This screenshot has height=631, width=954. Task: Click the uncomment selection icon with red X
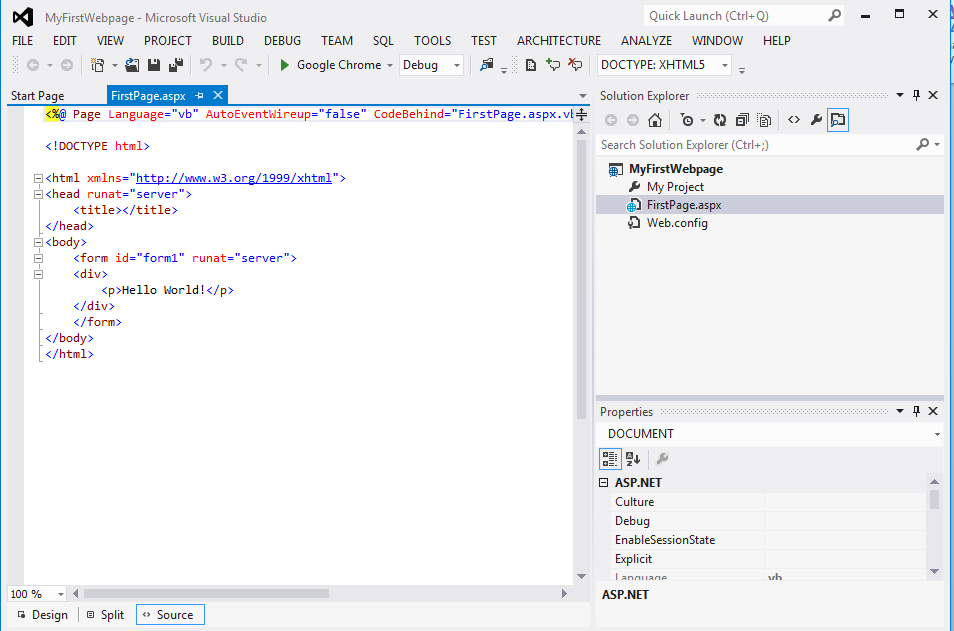point(575,64)
